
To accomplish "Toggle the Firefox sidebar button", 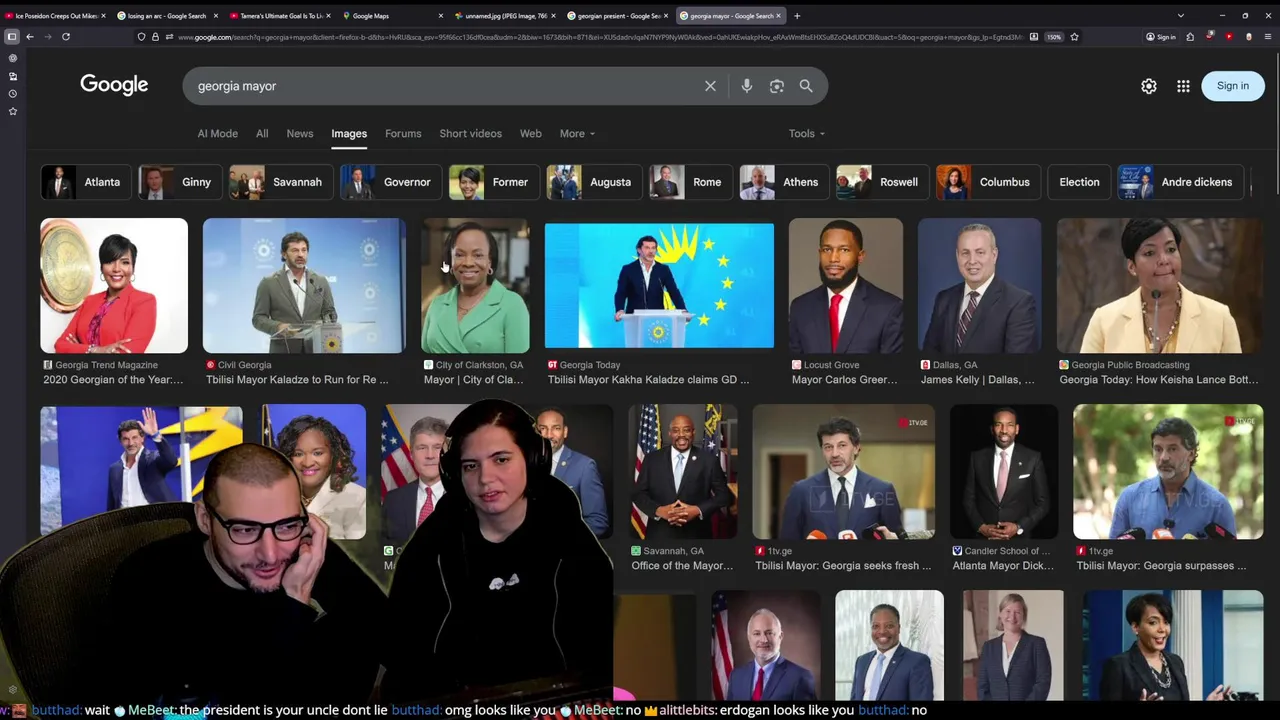I will coord(12,37).
